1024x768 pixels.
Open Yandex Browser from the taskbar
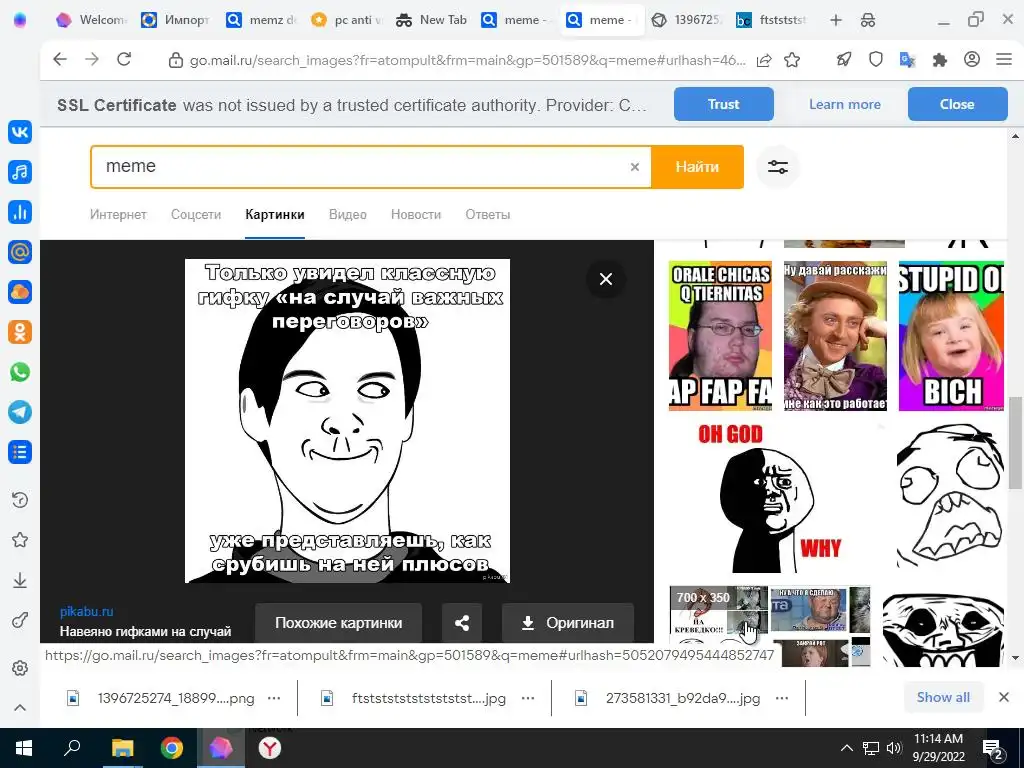(270, 748)
